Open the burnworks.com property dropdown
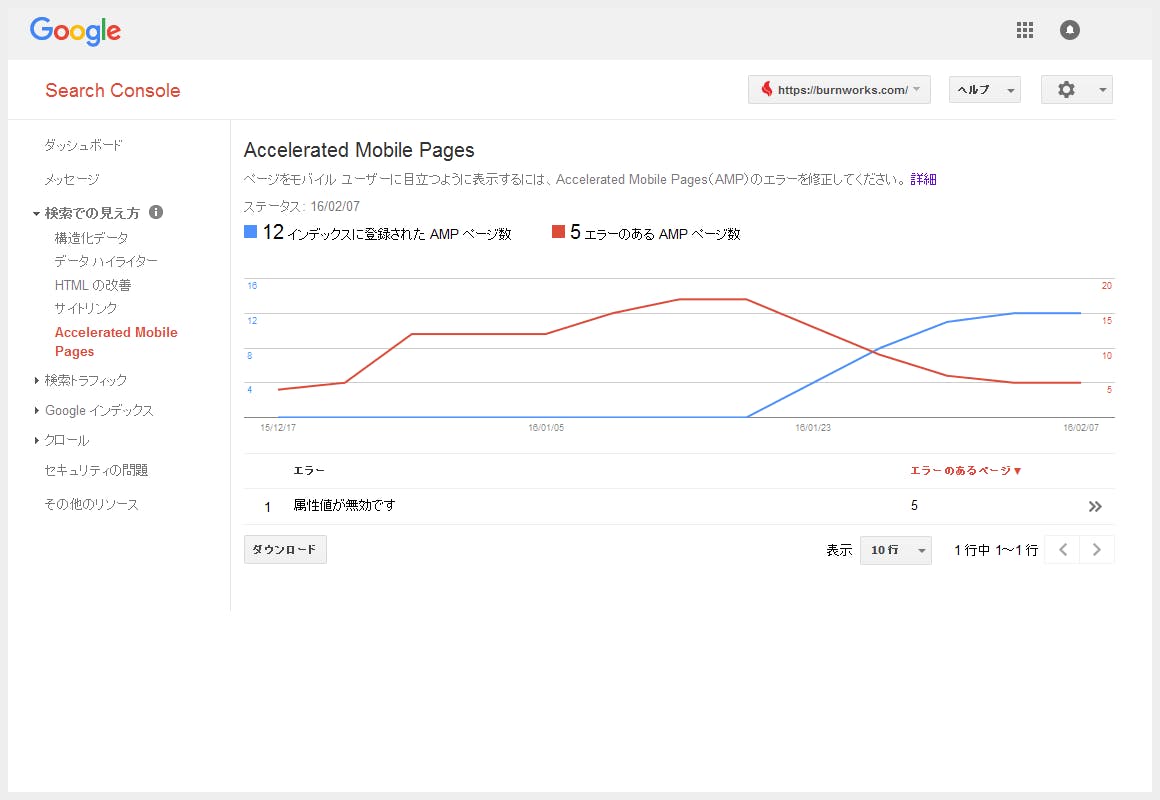The height and width of the screenshot is (800, 1160). click(839, 90)
